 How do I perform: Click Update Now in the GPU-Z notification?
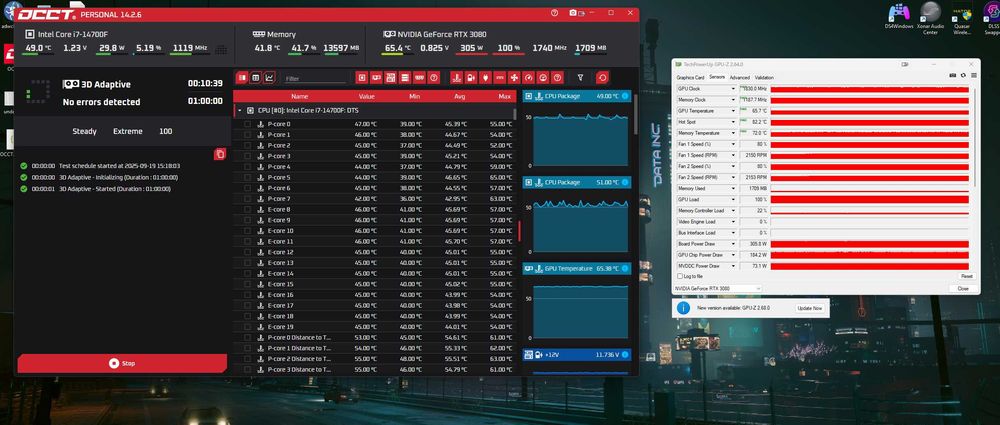[810, 308]
